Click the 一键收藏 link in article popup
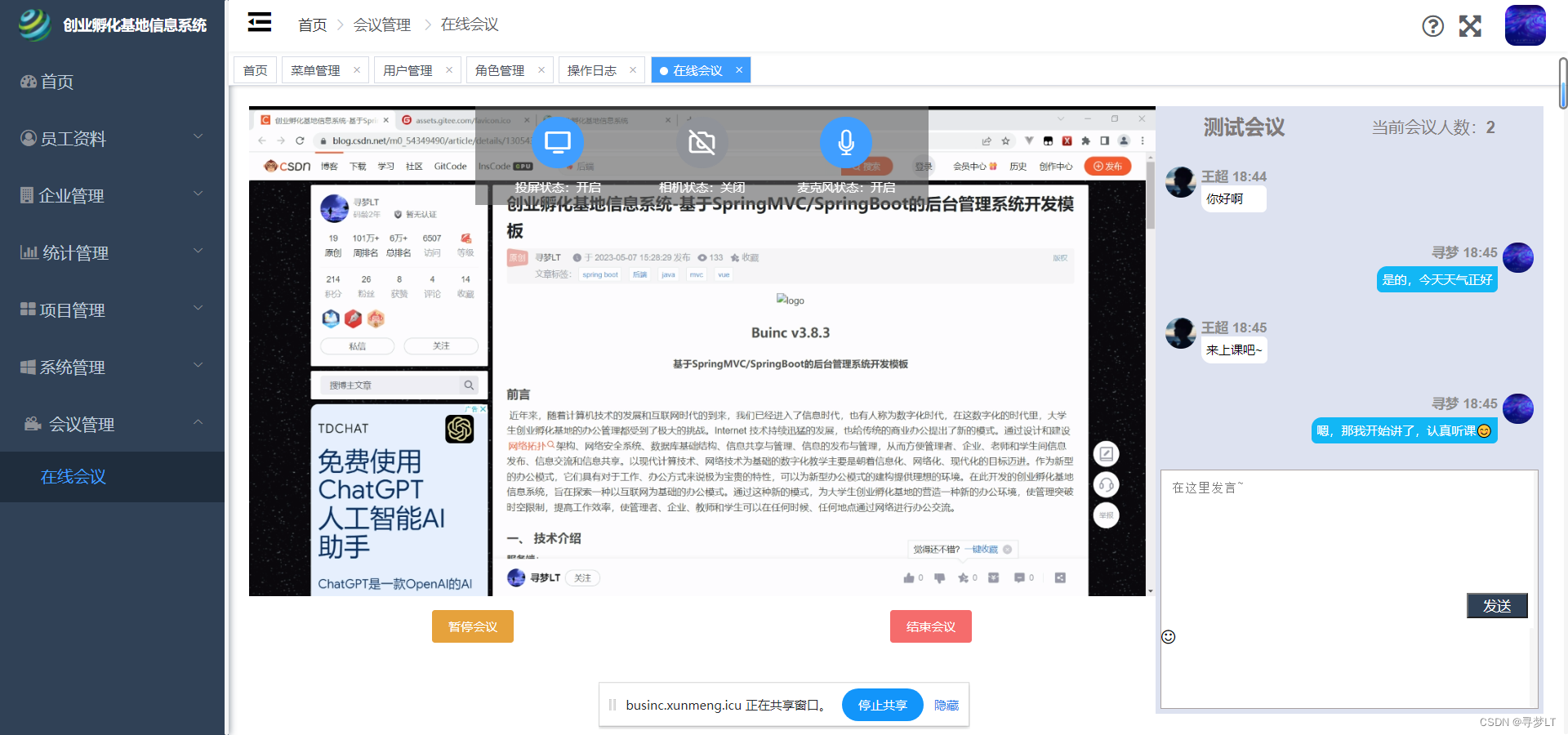1568x735 pixels. (x=982, y=549)
